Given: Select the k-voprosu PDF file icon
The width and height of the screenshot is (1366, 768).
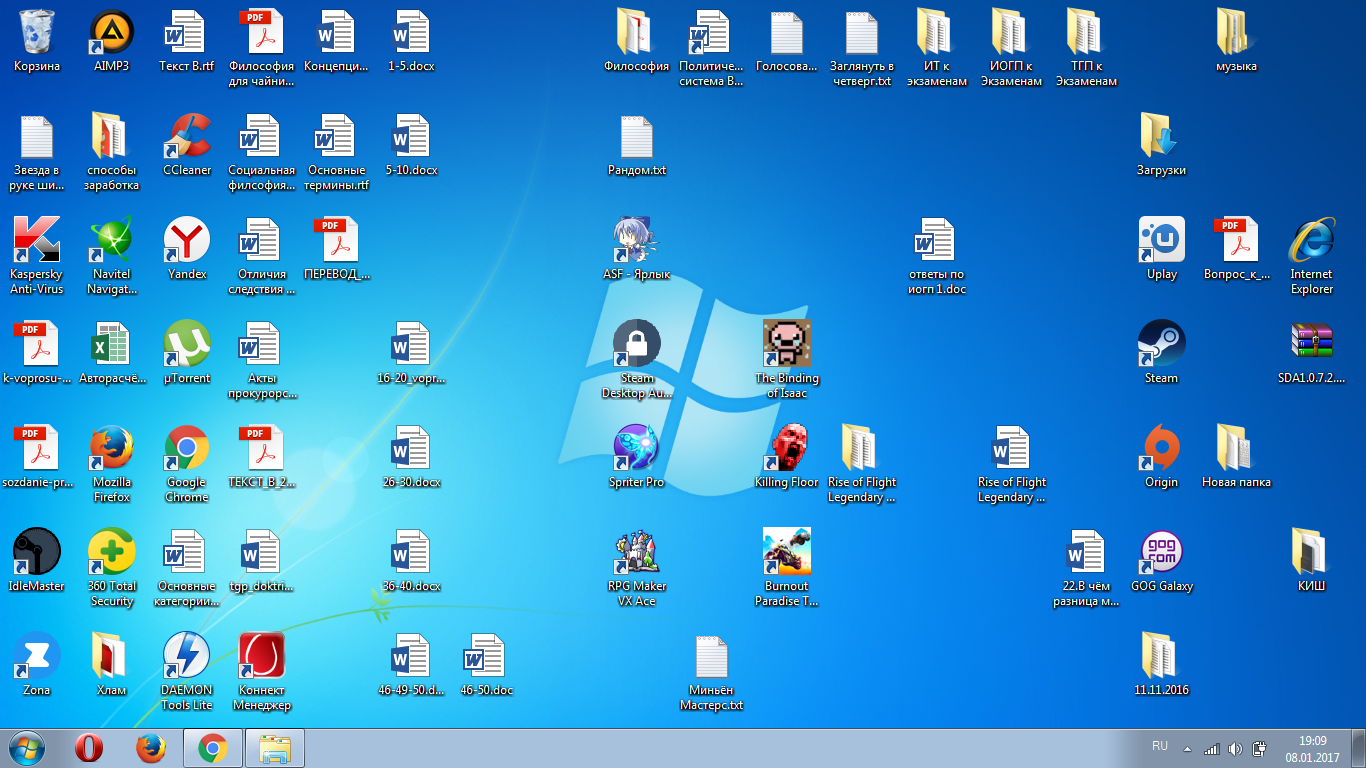Looking at the screenshot, I should [37, 345].
